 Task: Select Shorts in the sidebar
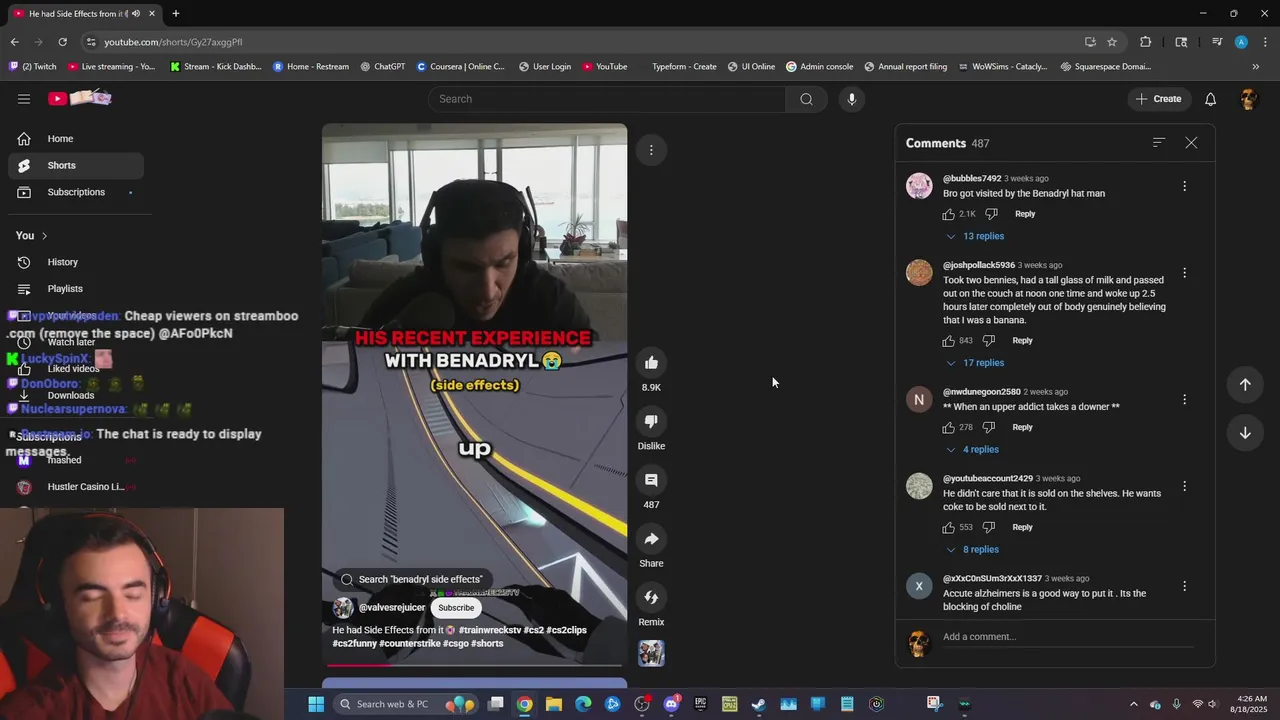(76, 165)
